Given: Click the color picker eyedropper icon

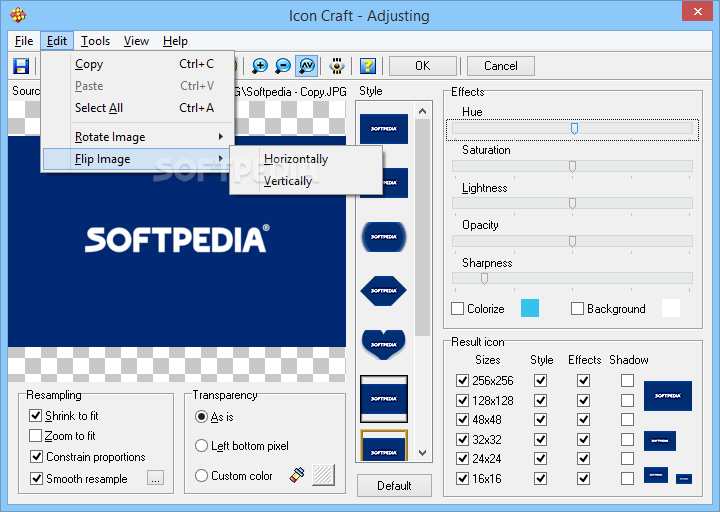Looking at the screenshot, I should [x=298, y=475].
